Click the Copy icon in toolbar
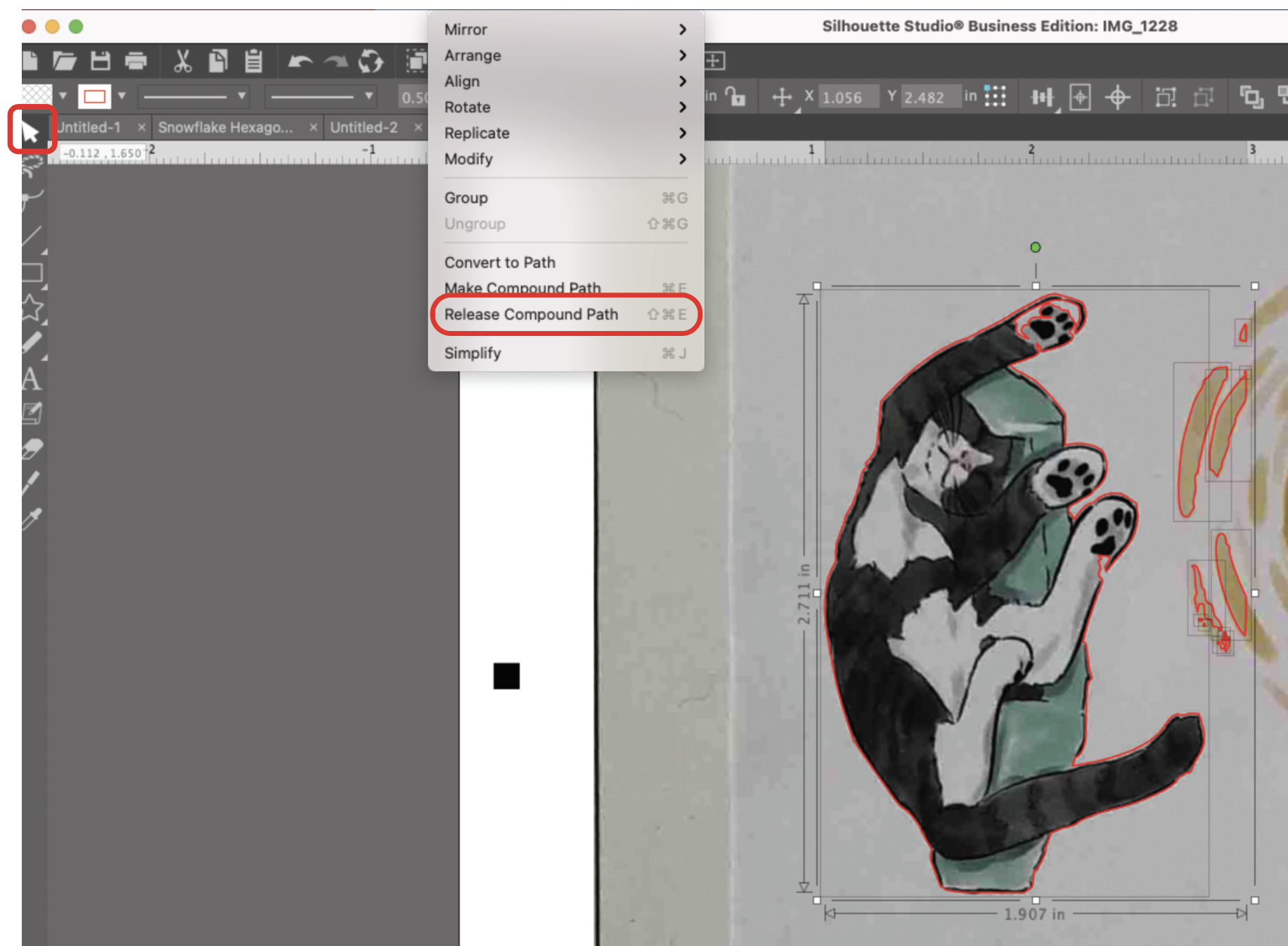The image size is (1288, 946). point(218,61)
